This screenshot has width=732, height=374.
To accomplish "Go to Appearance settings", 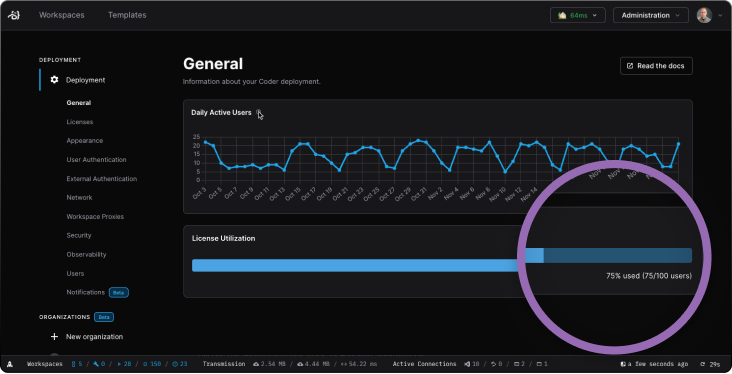I will pos(84,141).
